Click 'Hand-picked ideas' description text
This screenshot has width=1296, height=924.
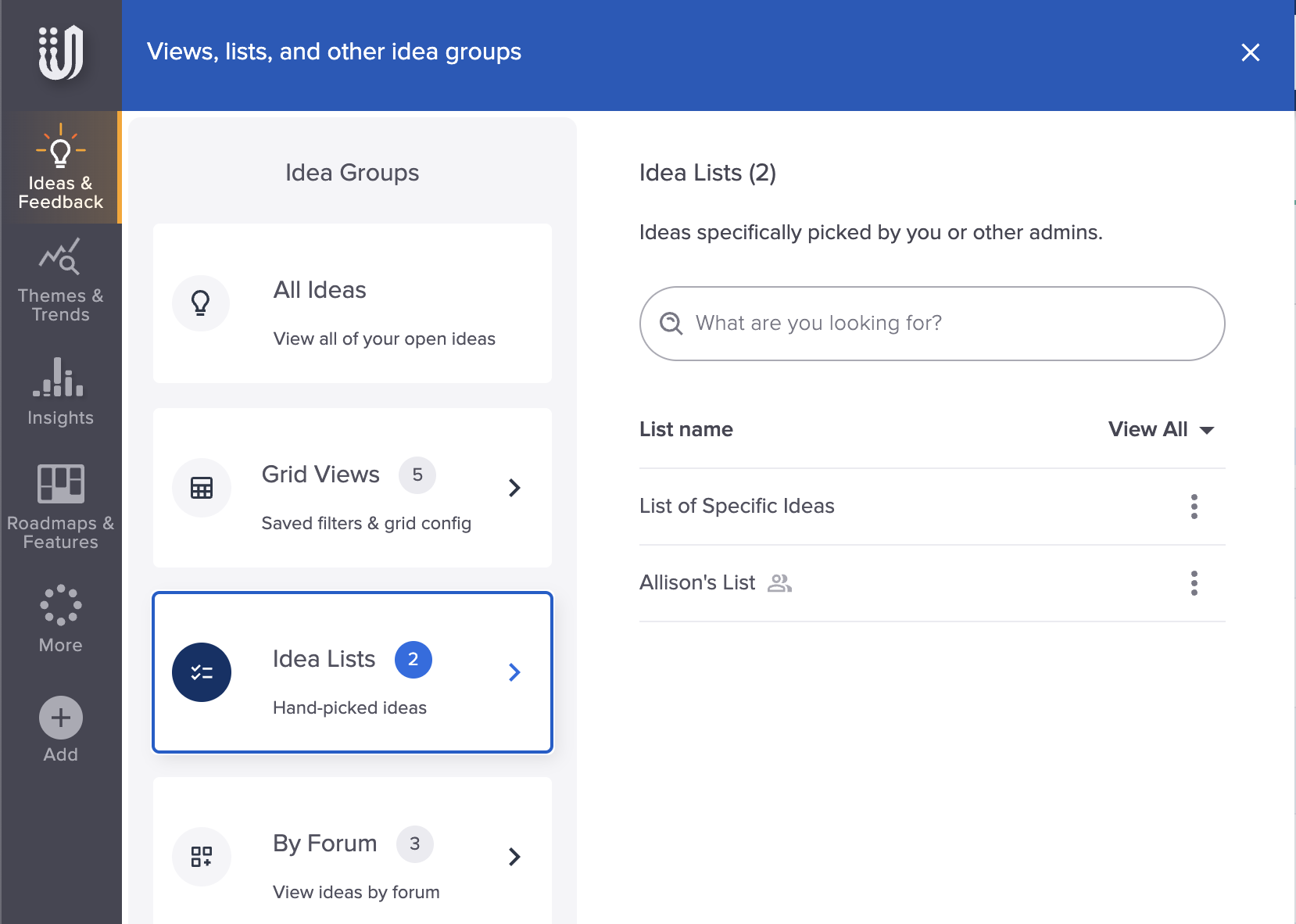pyautogui.click(x=349, y=708)
